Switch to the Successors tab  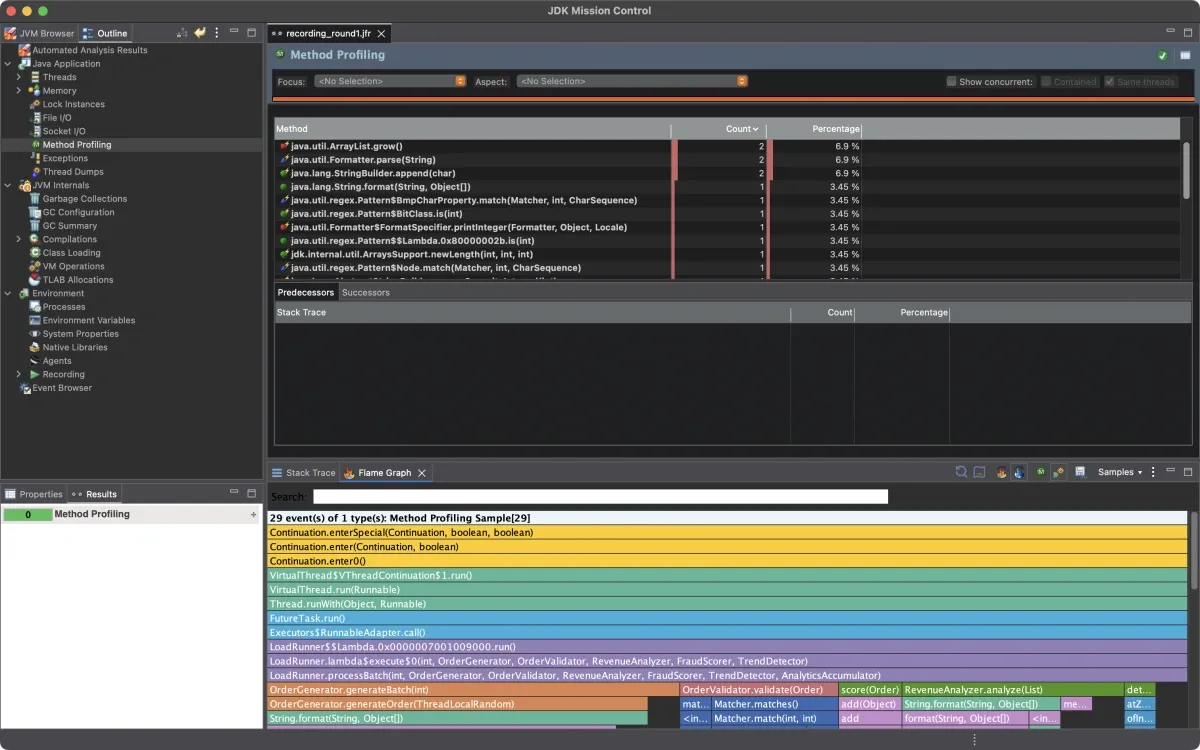click(x=366, y=292)
